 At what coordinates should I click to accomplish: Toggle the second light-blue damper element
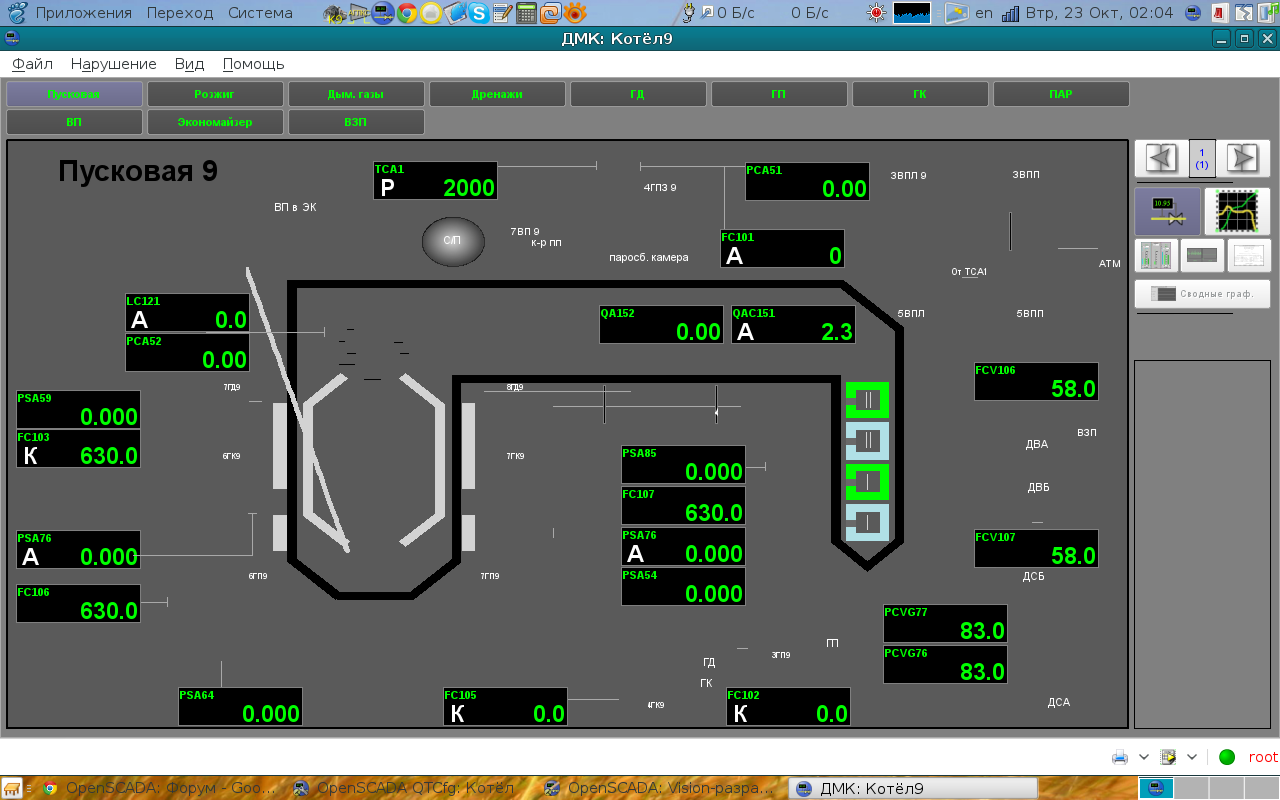point(867,439)
